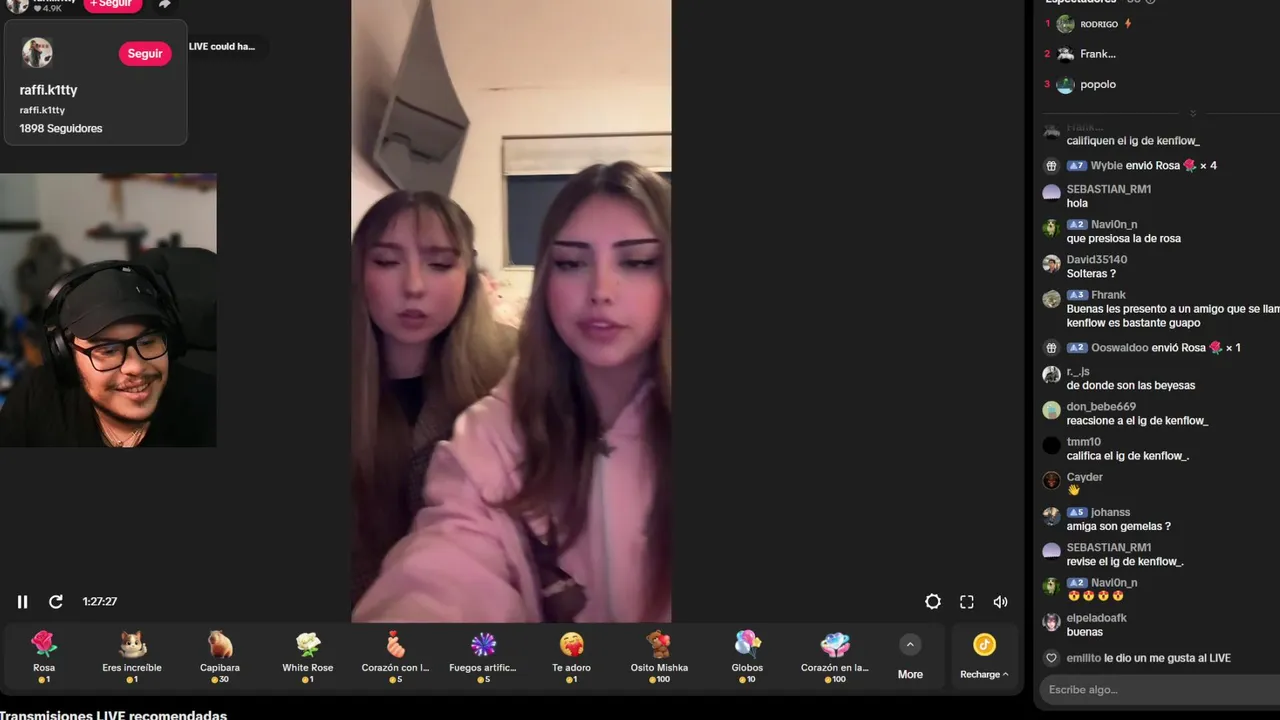This screenshot has height=720, width=1280.
Task: Collapse the top viewers list chevron
Action: (1192, 113)
